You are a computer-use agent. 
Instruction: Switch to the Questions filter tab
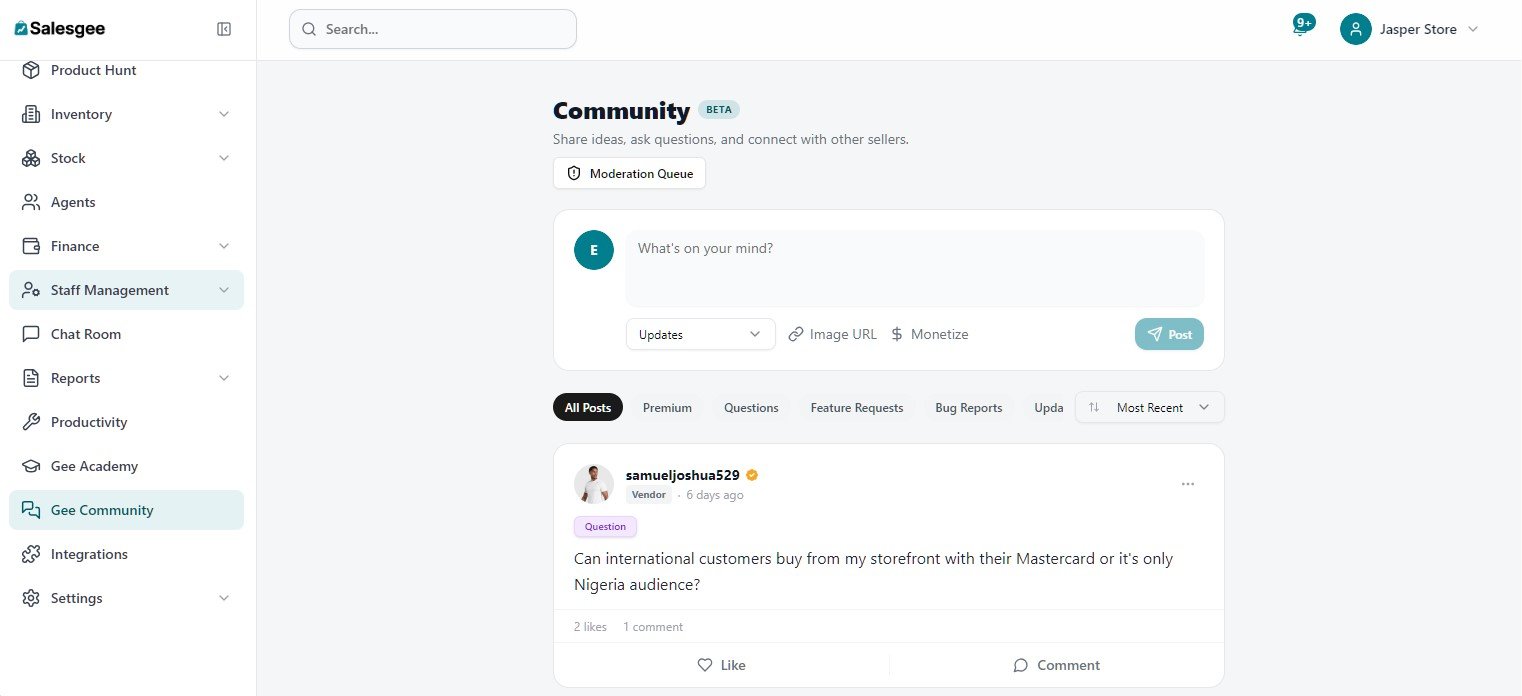click(751, 407)
